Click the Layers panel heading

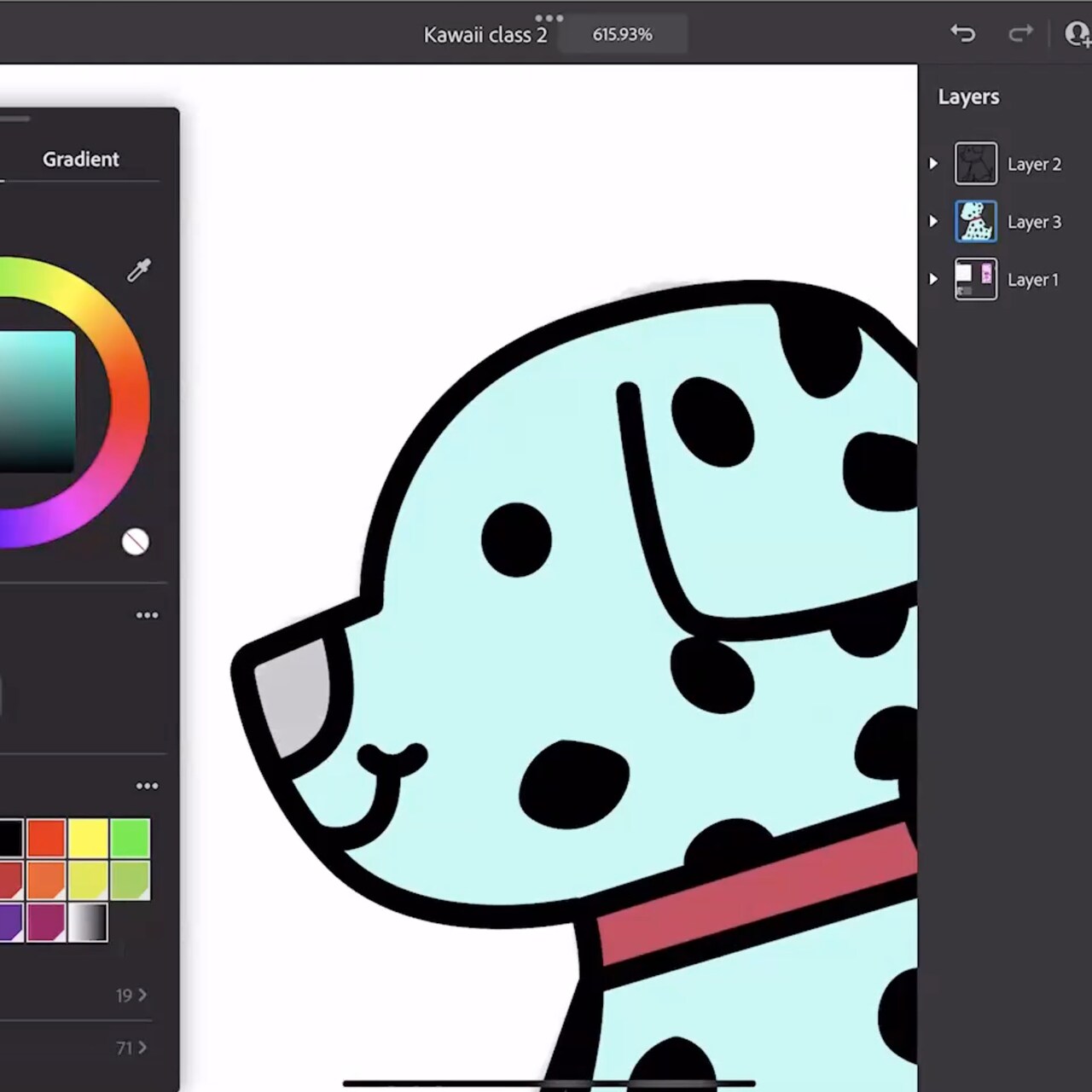pos(968,97)
